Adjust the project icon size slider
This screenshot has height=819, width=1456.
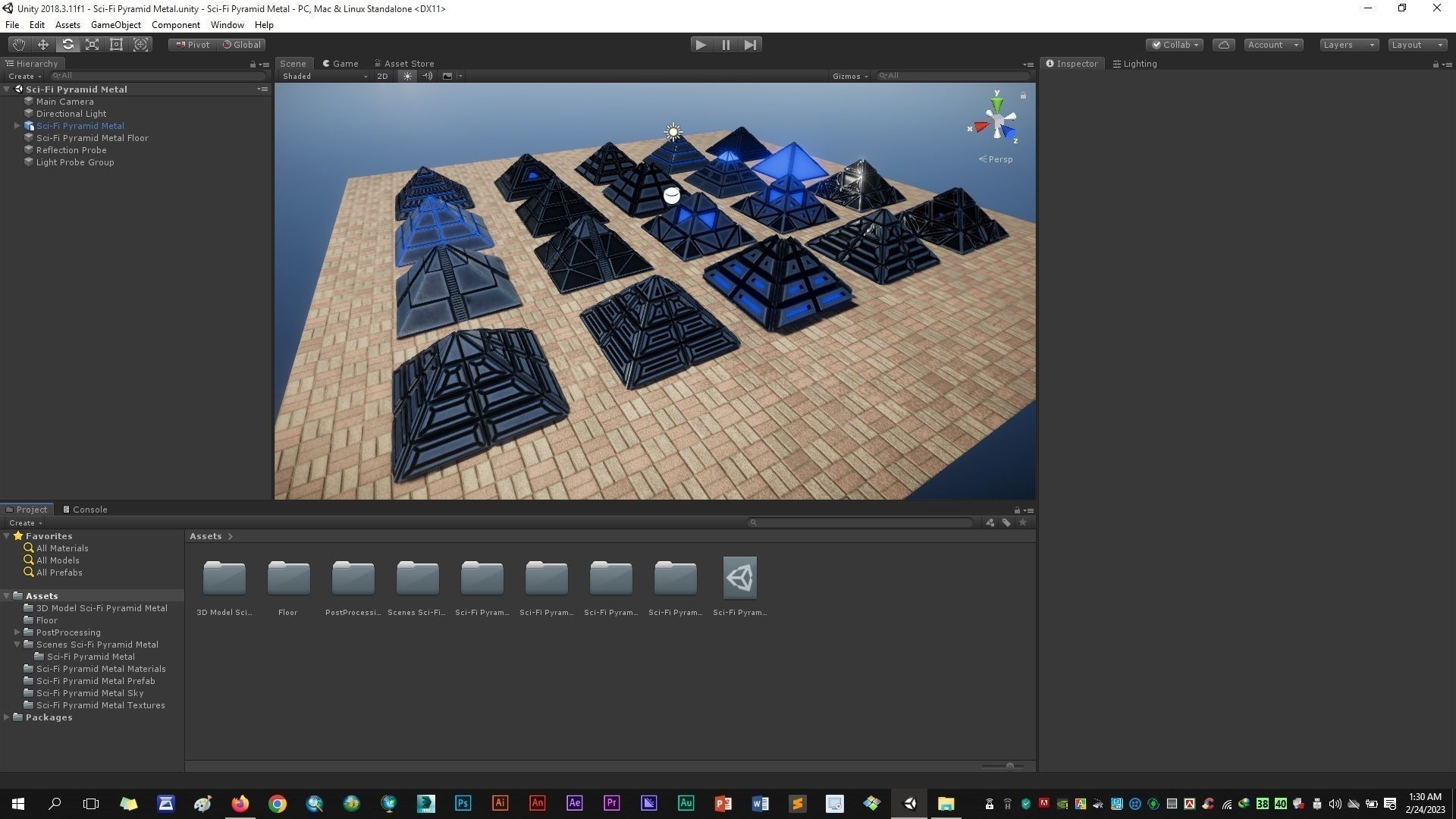pyautogui.click(x=1009, y=766)
